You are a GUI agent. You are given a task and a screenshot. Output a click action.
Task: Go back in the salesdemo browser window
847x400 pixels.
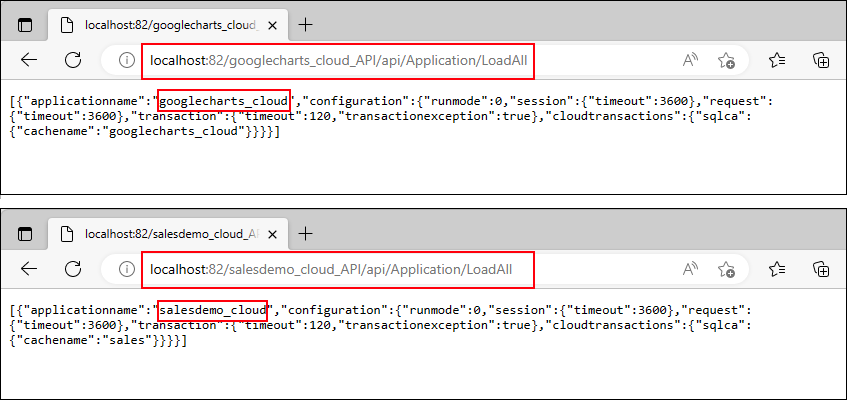coord(29,269)
